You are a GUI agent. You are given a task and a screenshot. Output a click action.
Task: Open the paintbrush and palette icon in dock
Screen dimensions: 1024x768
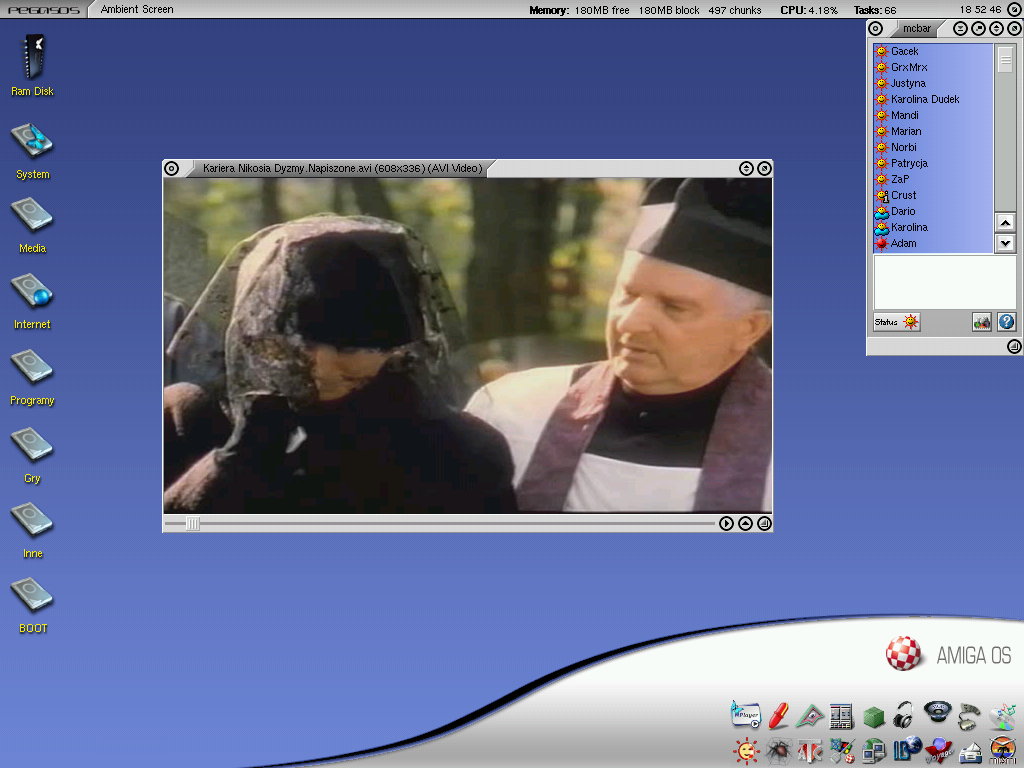pyautogui.click(x=842, y=751)
